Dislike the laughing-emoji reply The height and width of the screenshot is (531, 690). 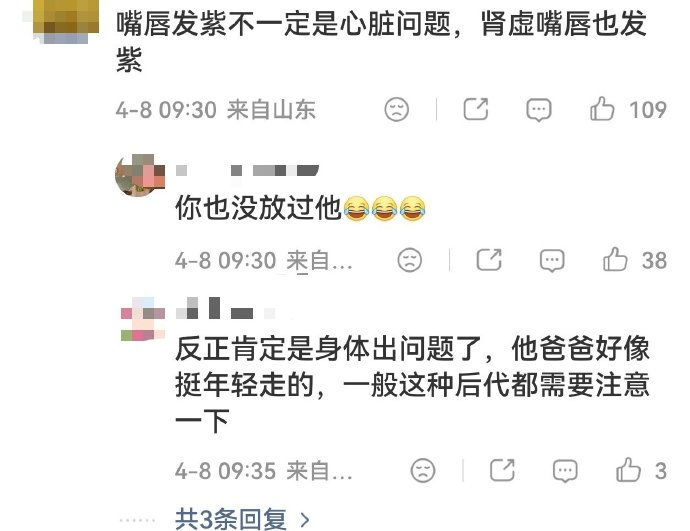(410, 260)
